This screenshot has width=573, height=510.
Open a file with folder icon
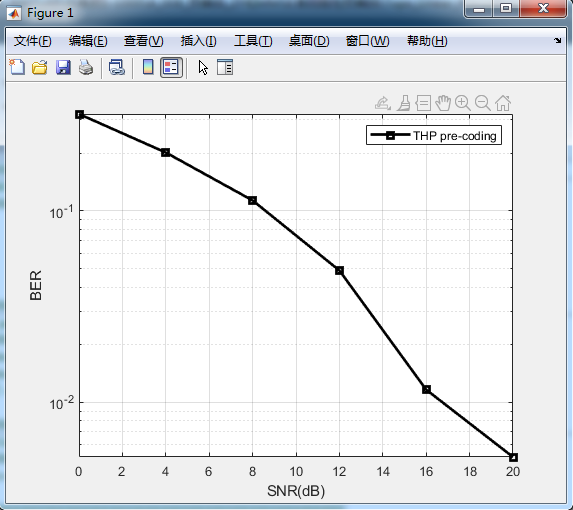[x=39, y=68]
